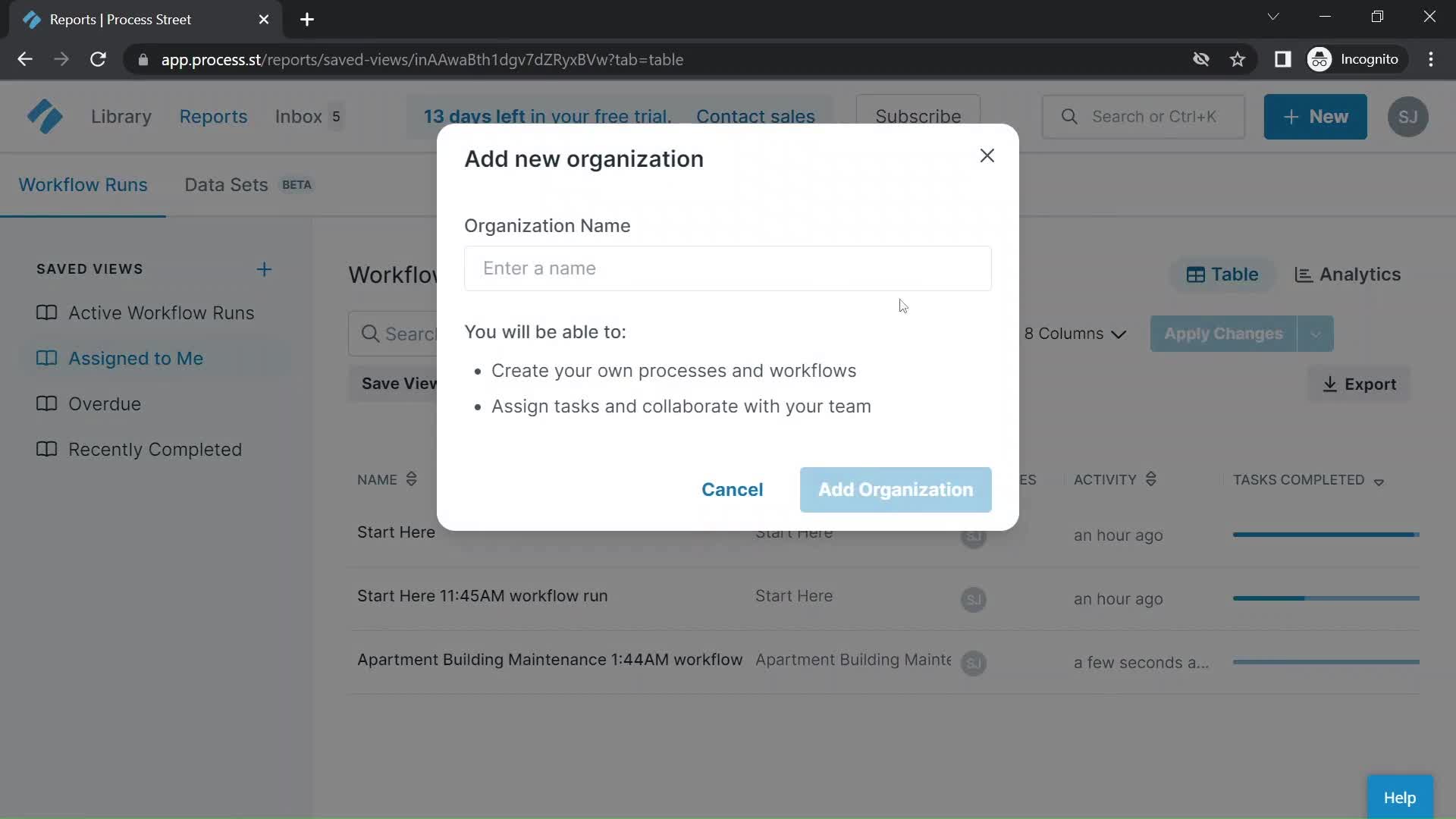Select the Assigned to Me saved view
Image resolution: width=1456 pixels, height=819 pixels.
[135, 357]
